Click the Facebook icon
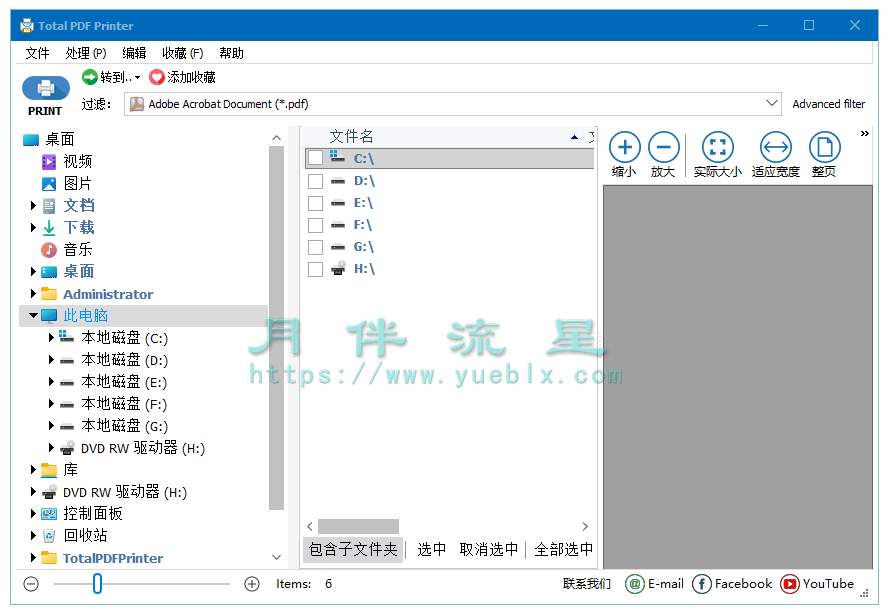888x613 pixels. 702,584
